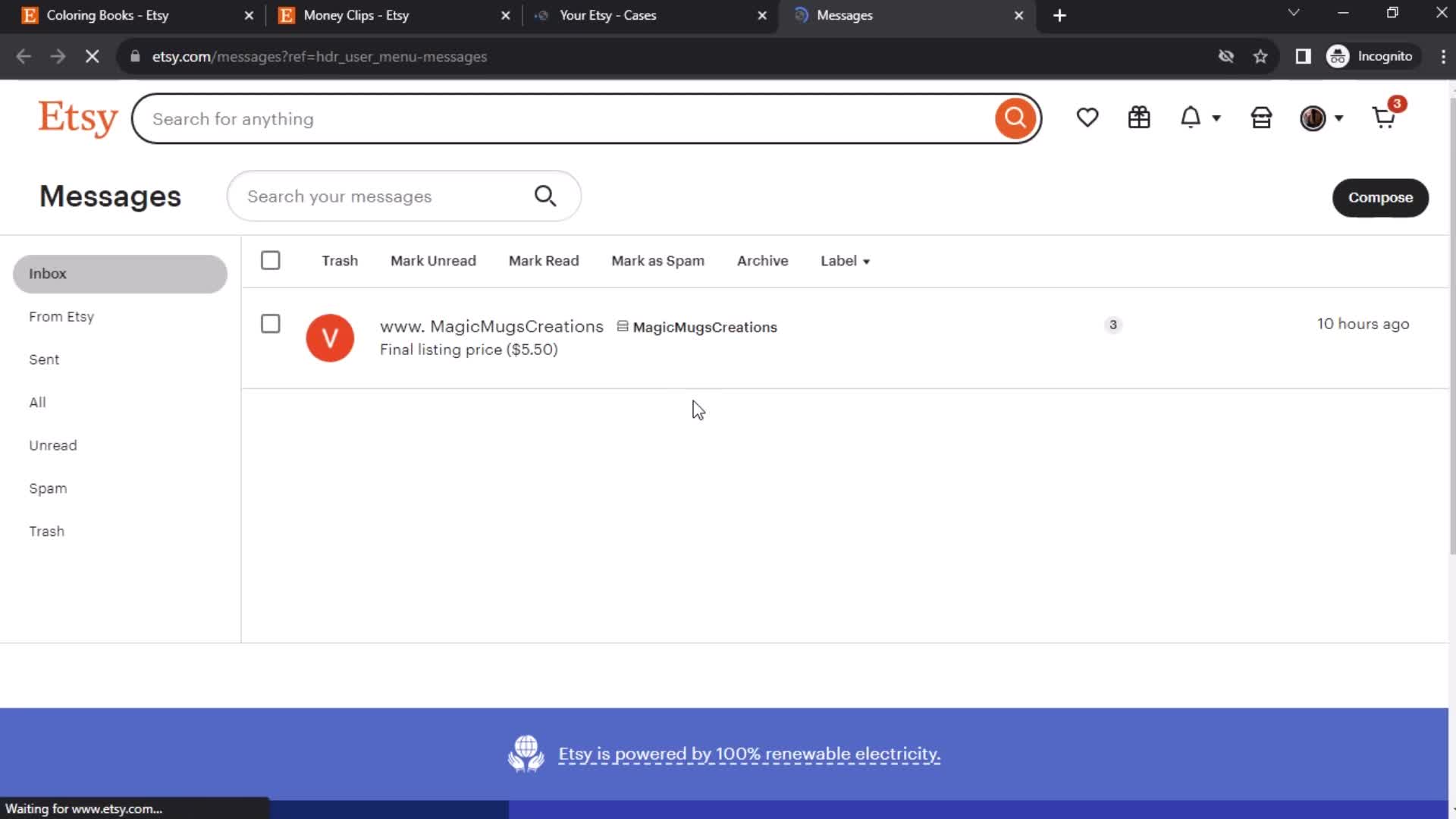The height and width of the screenshot is (819, 1456).
Task: Search messages using magnifying glass icon
Action: [548, 196]
